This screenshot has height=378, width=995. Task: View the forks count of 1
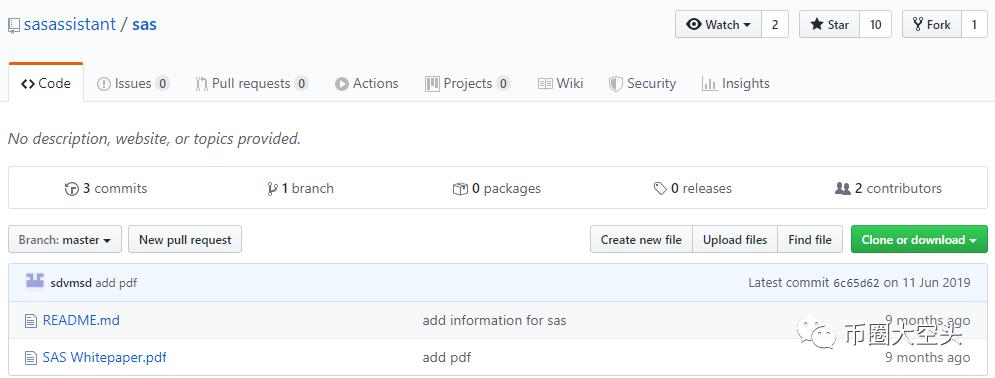974,24
